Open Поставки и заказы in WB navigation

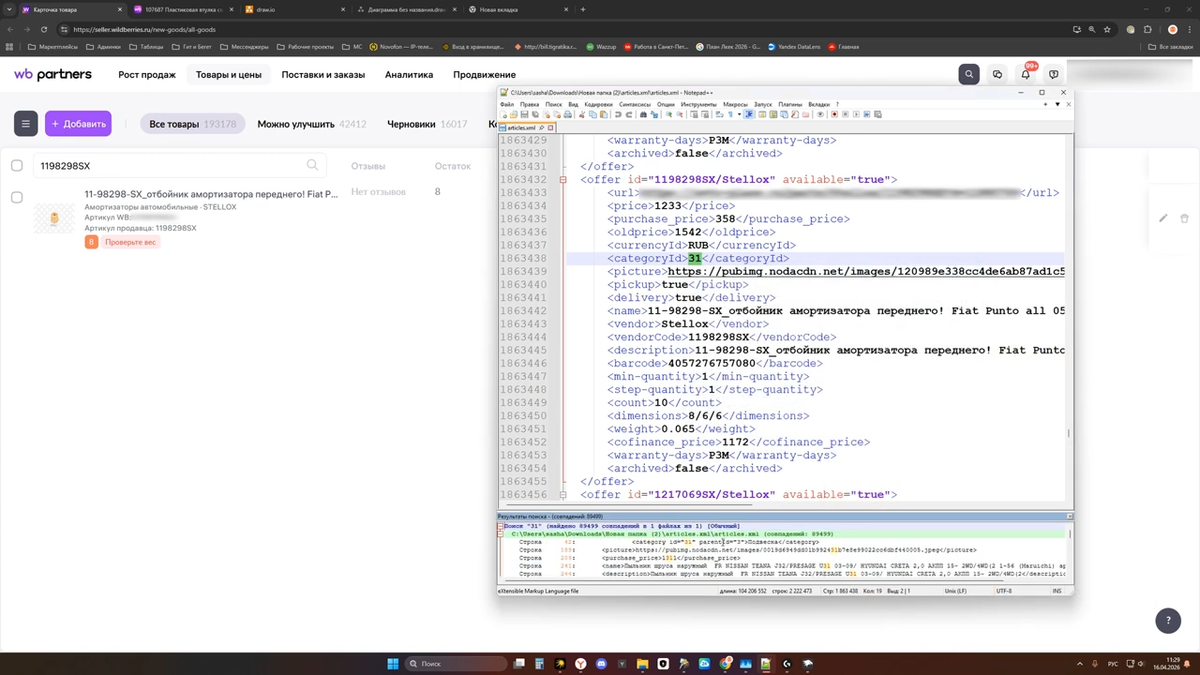coord(323,75)
